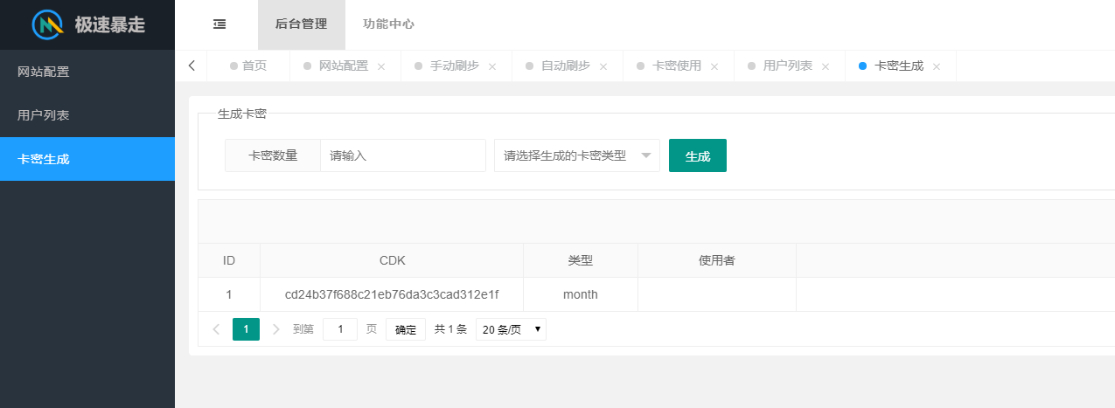This screenshot has width=1115, height=408.
Task: Close the 卡密生成 tab
Action: [x=937, y=67]
